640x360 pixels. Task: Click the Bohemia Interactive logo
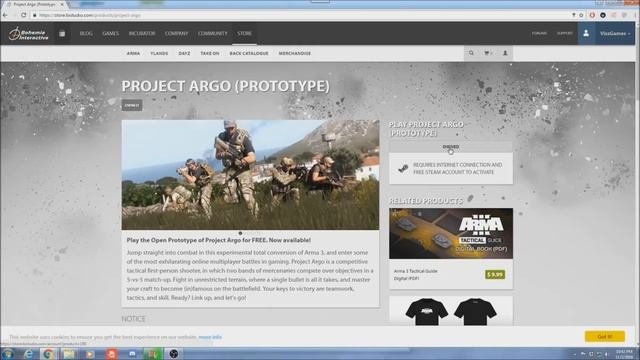[x=29, y=33]
